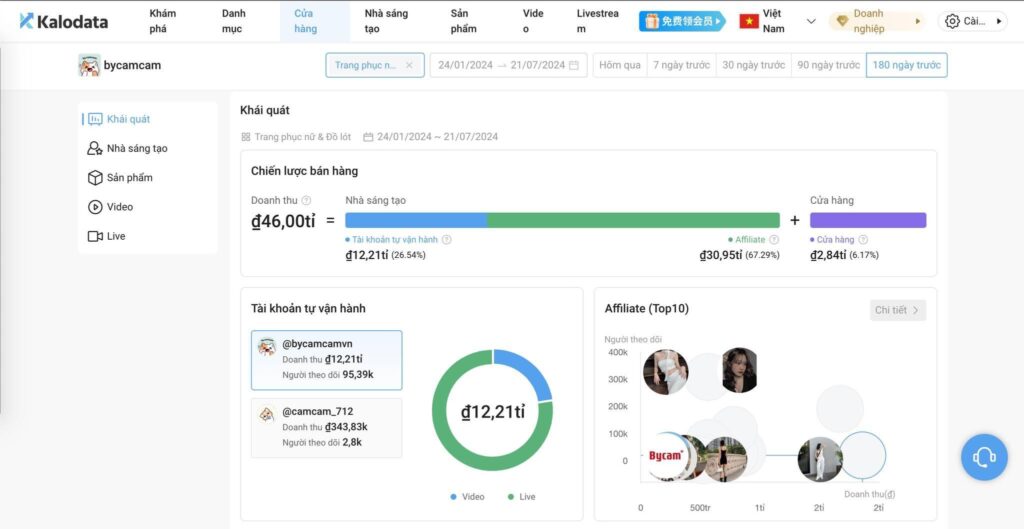Open Nhà sáng tạo in the sidebar
1024x529 pixels.
pos(137,148)
